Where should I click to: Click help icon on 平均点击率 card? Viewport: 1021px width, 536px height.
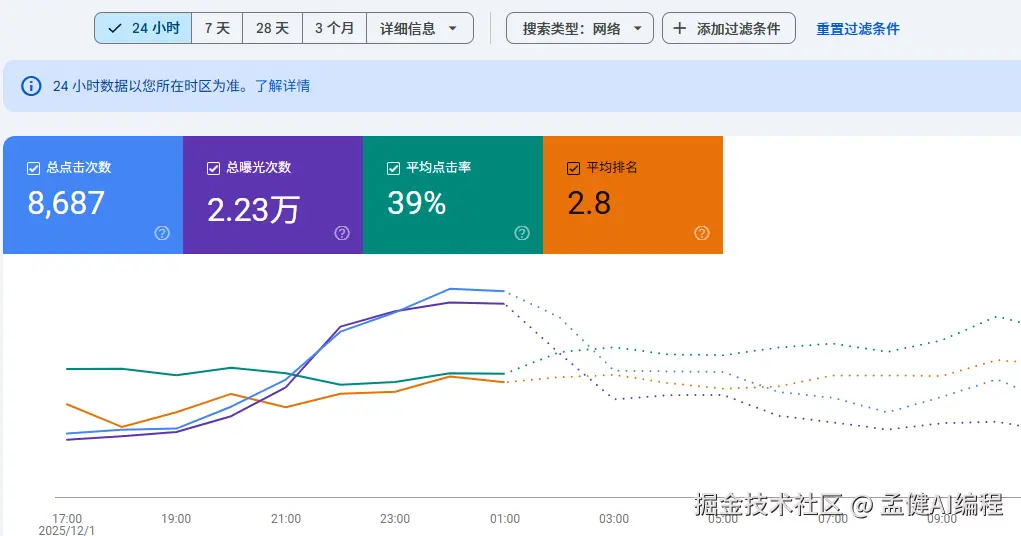[x=522, y=233]
